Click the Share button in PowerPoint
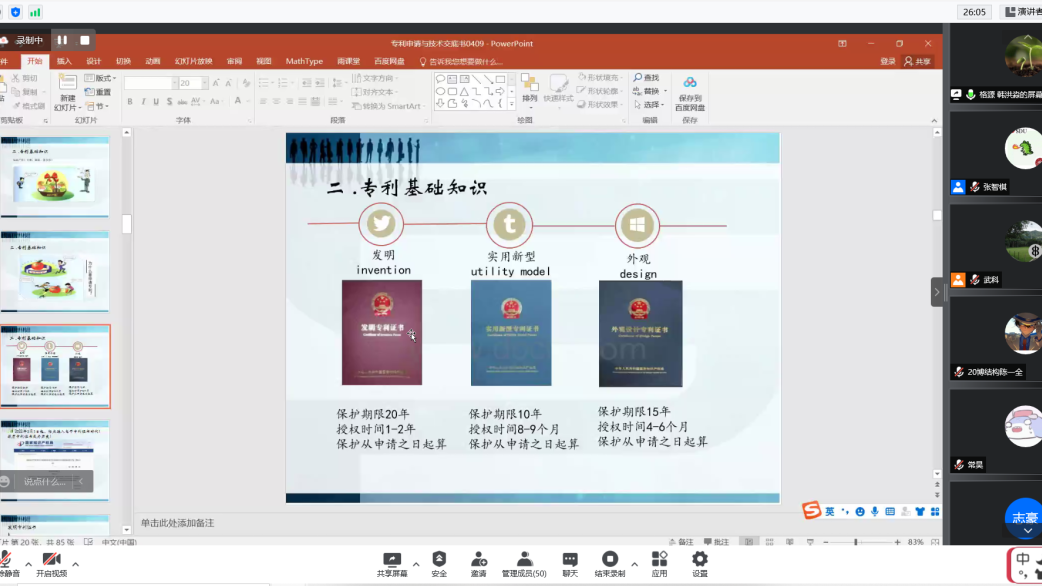Screen dimensions: 1042x586 [917, 61]
